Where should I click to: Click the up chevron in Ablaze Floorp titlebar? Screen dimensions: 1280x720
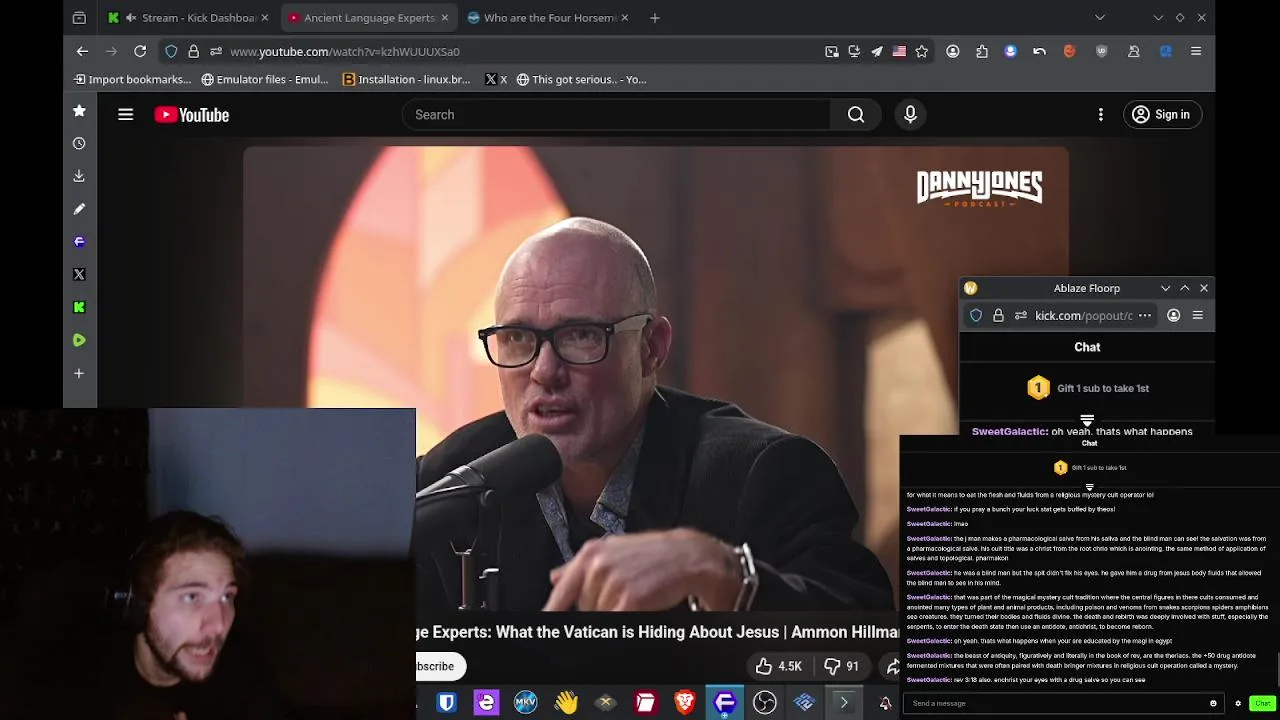click(1185, 288)
